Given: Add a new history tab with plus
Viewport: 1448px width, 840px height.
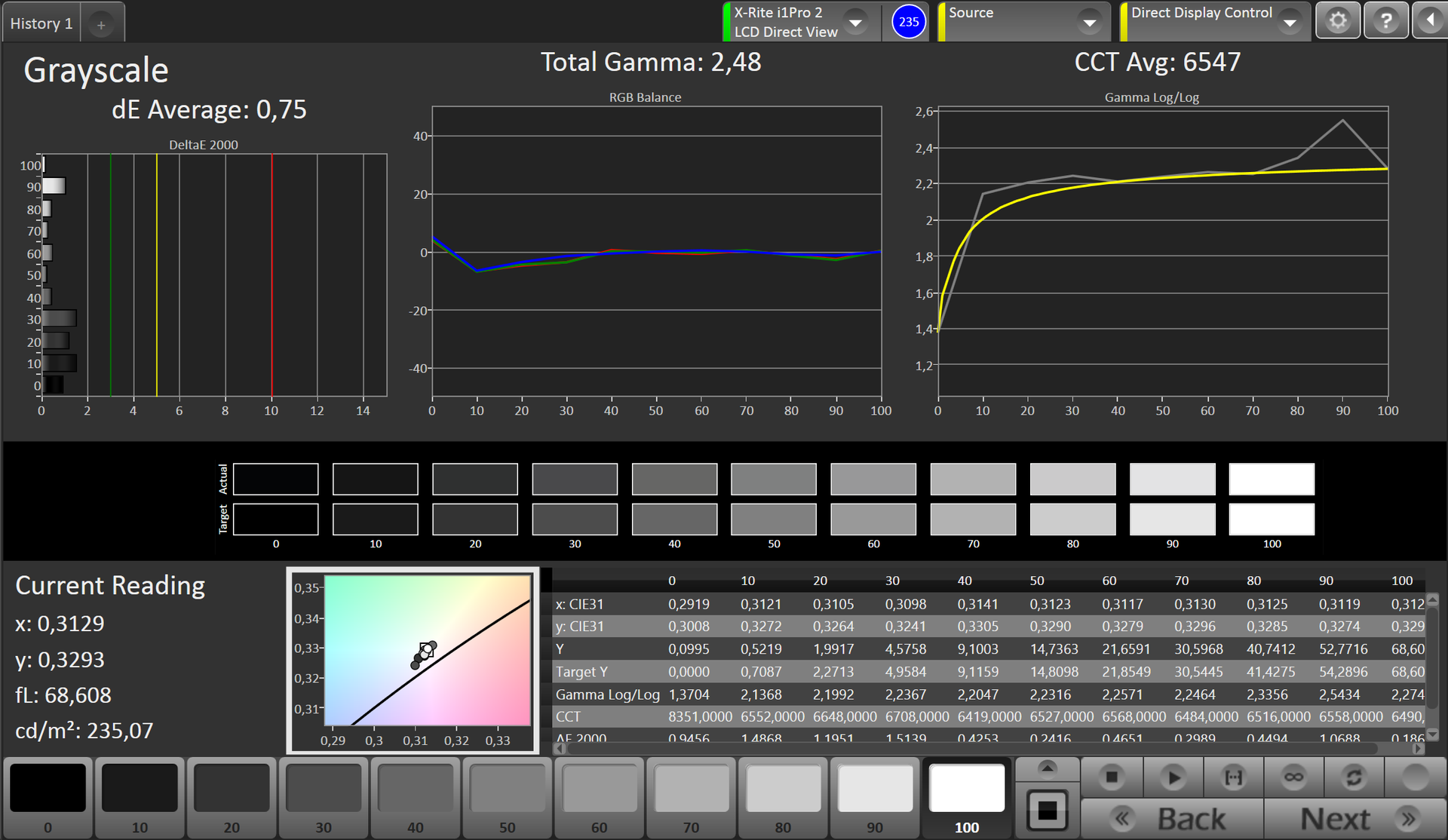Looking at the screenshot, I should [x=101, y=25].
